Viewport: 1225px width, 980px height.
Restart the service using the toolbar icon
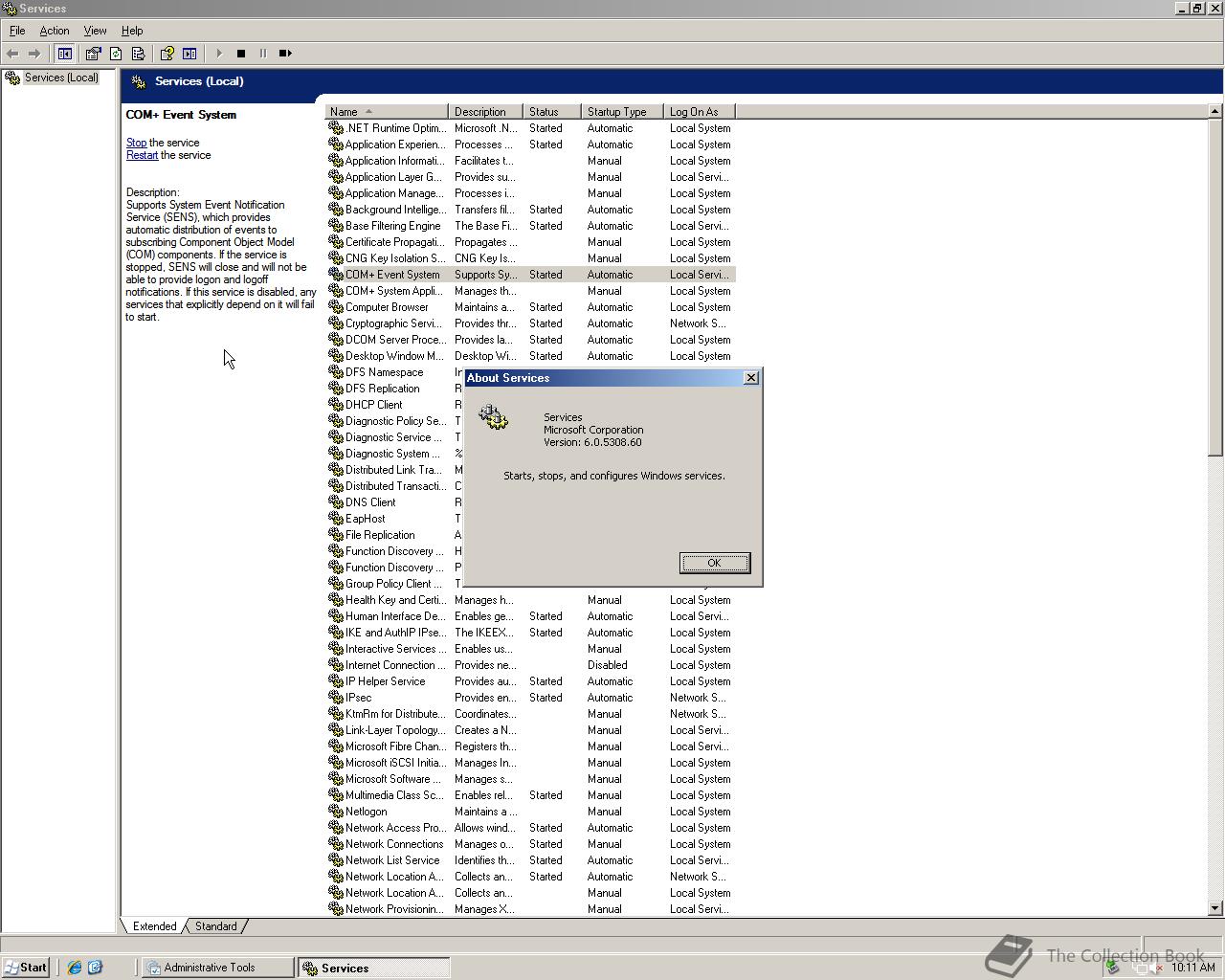pyautogui.click(x=285, y=54)
